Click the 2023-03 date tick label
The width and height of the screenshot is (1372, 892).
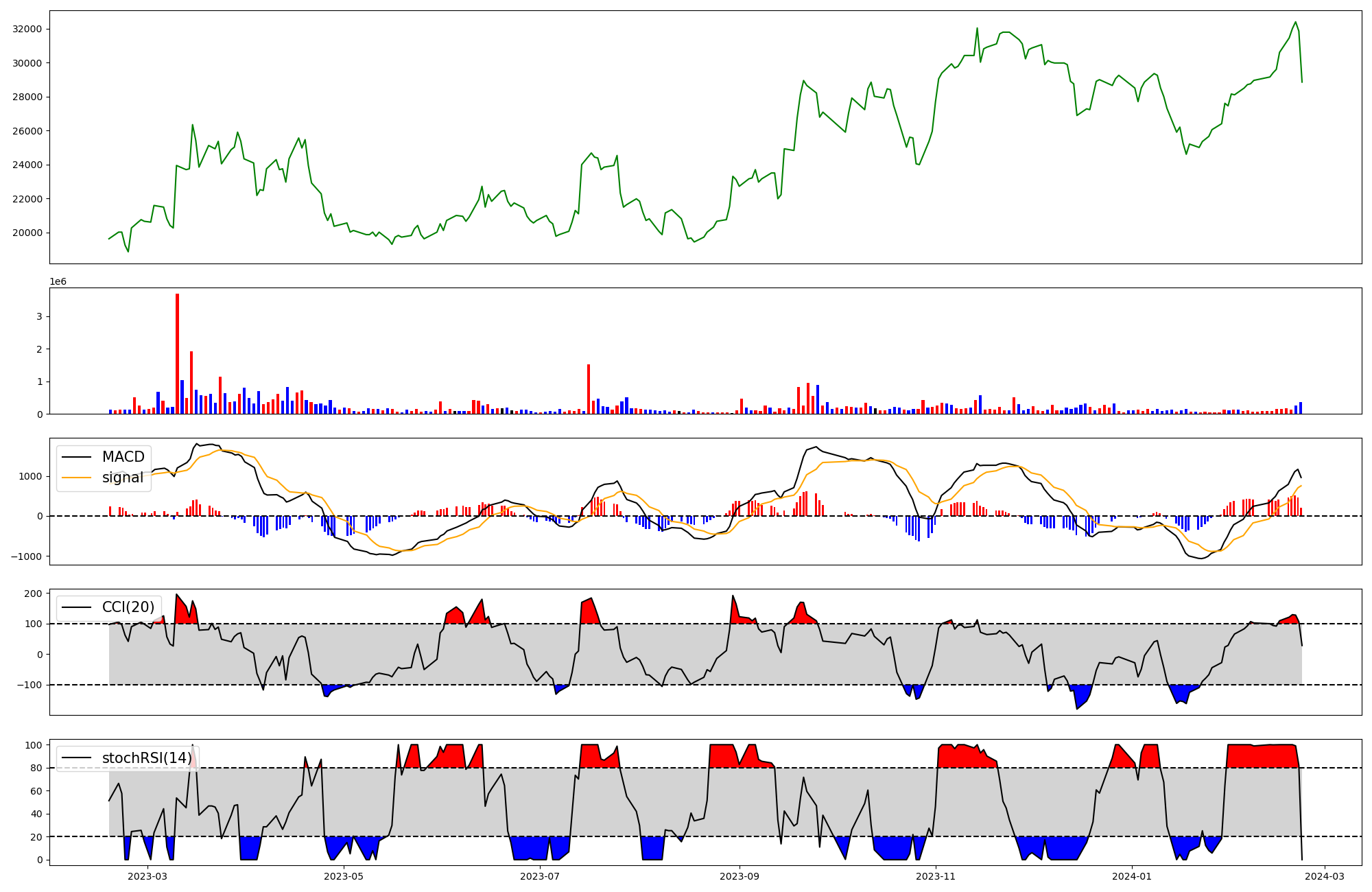pos(147,876)
